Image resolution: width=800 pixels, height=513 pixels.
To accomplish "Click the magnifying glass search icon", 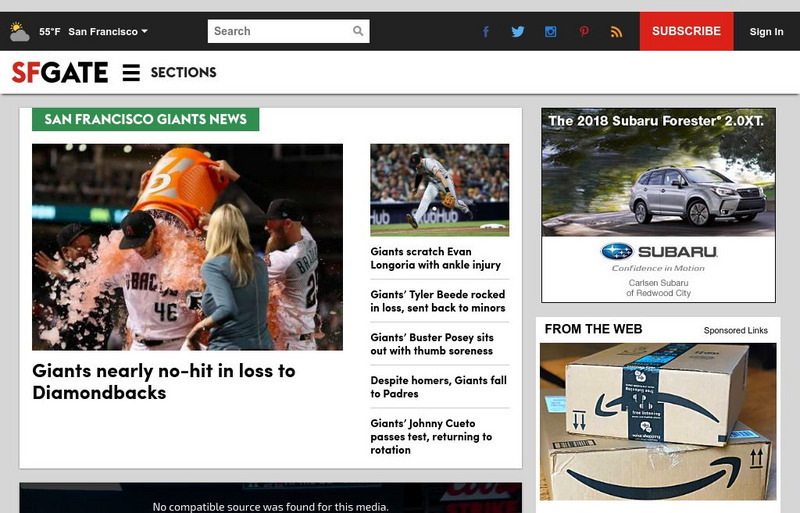I will pos(358,31).
